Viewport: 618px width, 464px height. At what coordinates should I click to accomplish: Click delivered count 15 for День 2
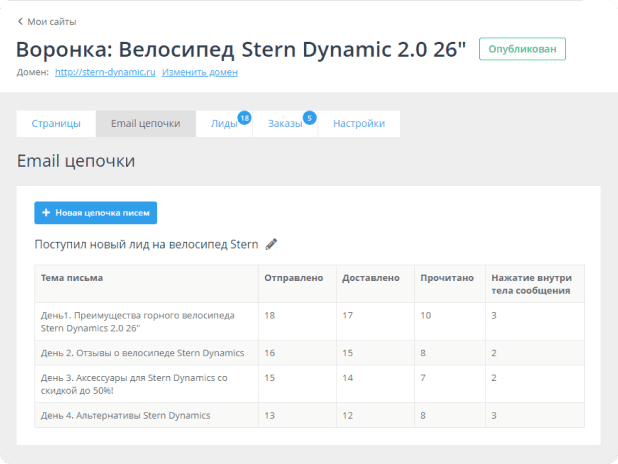(348, 353)
